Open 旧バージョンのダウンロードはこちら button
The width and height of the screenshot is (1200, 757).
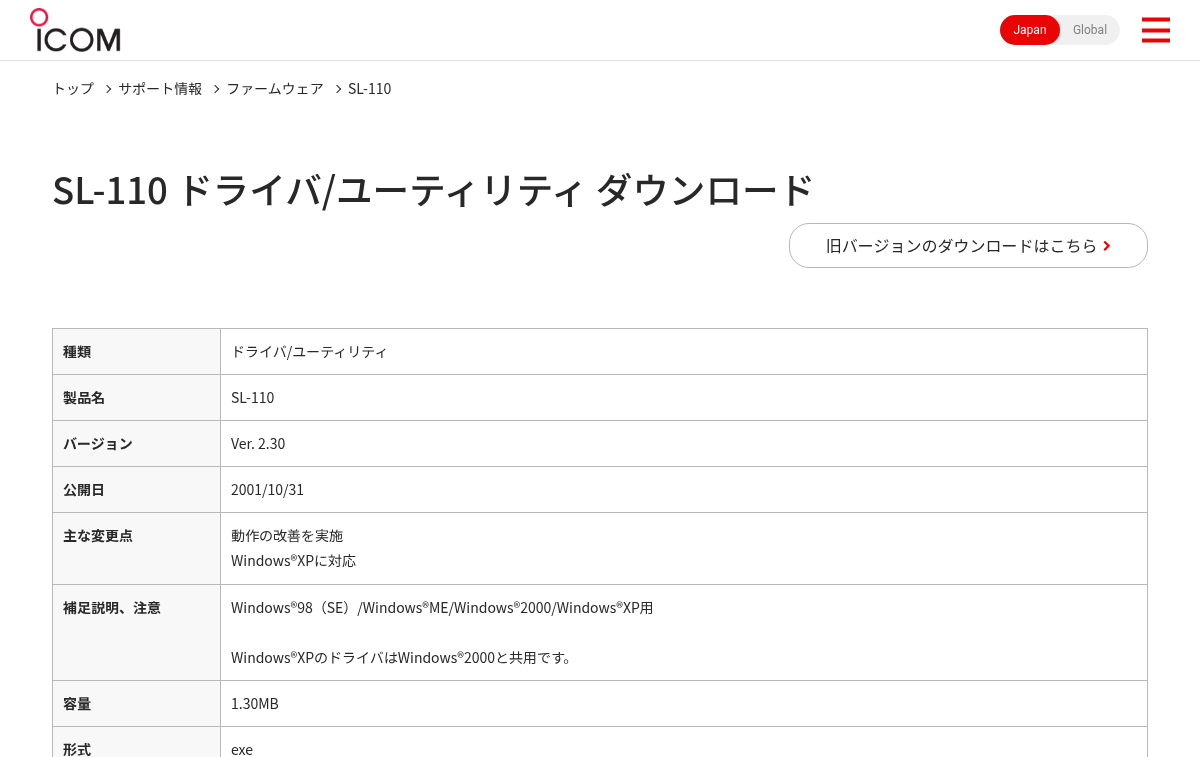pyautogui.click(x=968, y=245)
